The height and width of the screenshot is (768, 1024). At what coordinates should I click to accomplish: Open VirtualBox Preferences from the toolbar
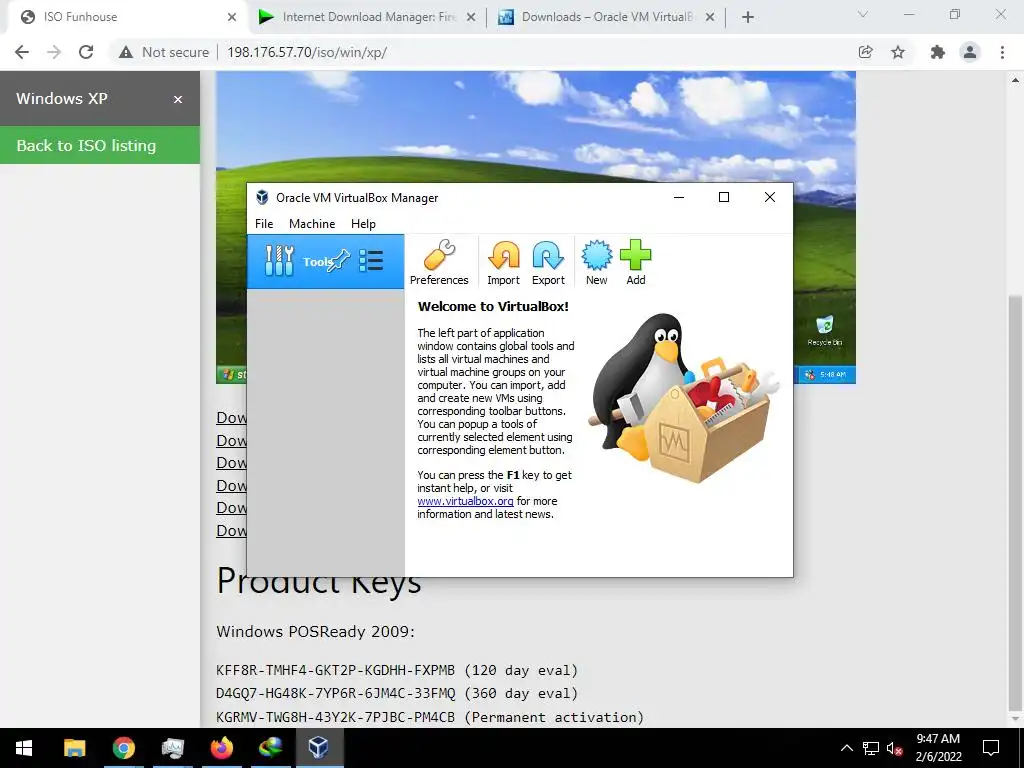coord(439,263)
